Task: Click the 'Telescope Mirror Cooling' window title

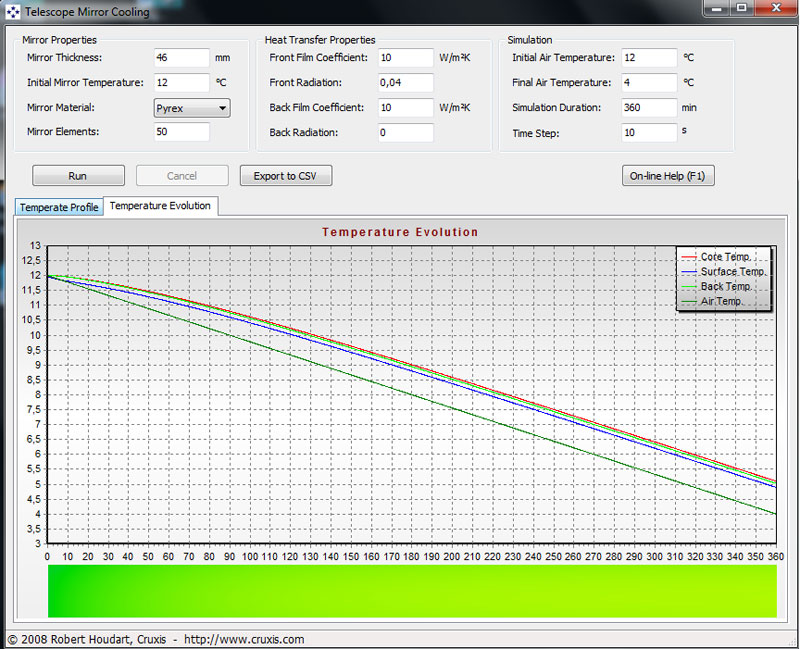Action: pos(87,12)
